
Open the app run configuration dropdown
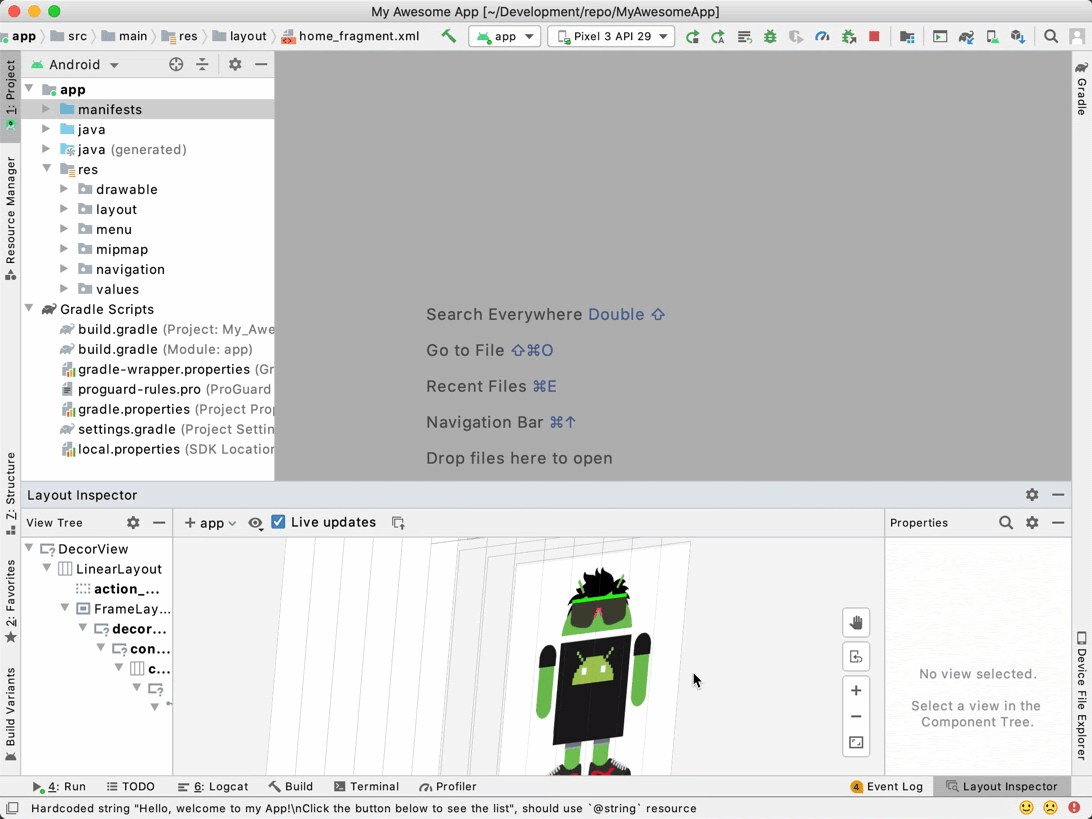coord(506,36)
